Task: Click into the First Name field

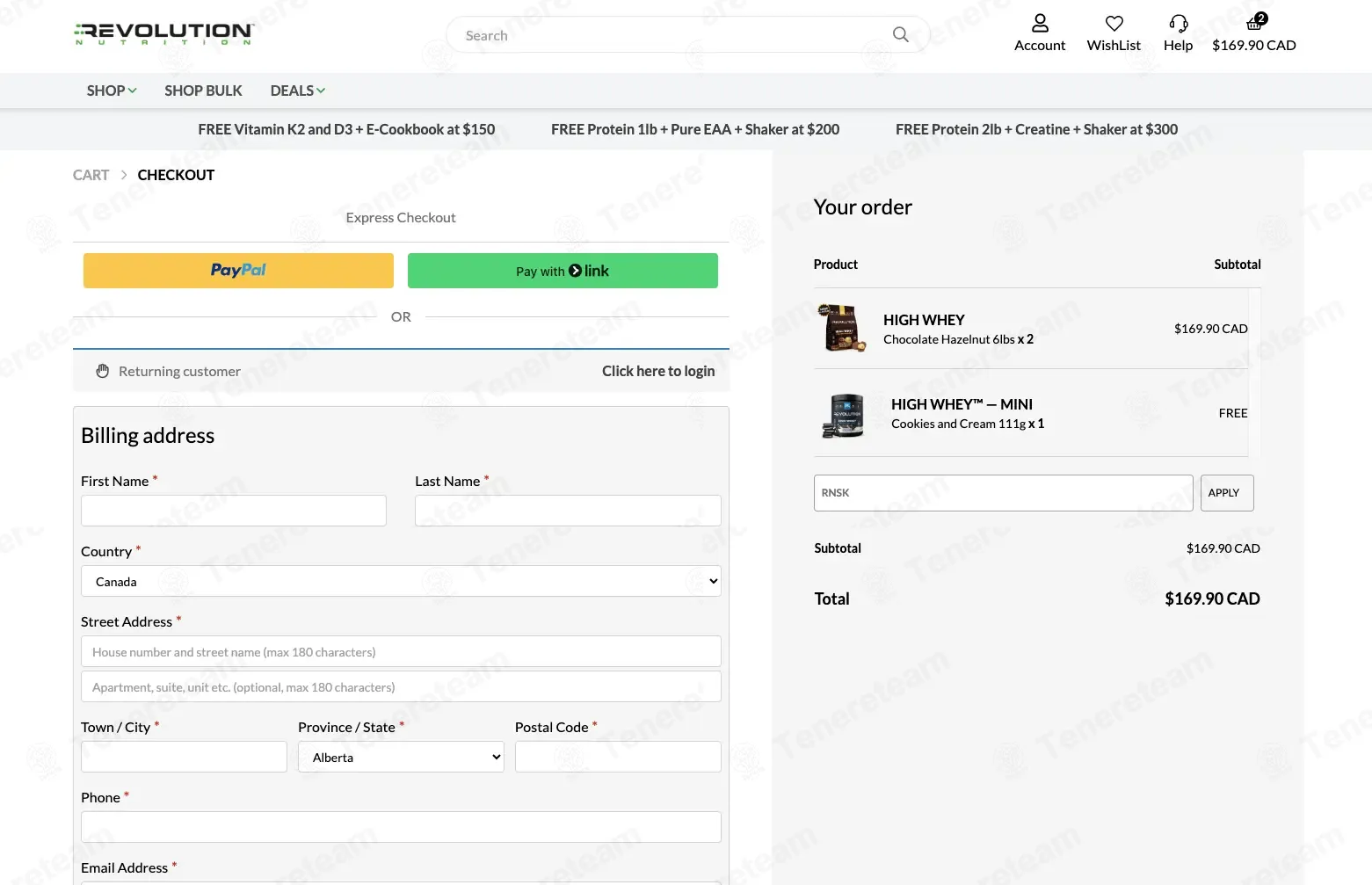Action: (234, 511)
